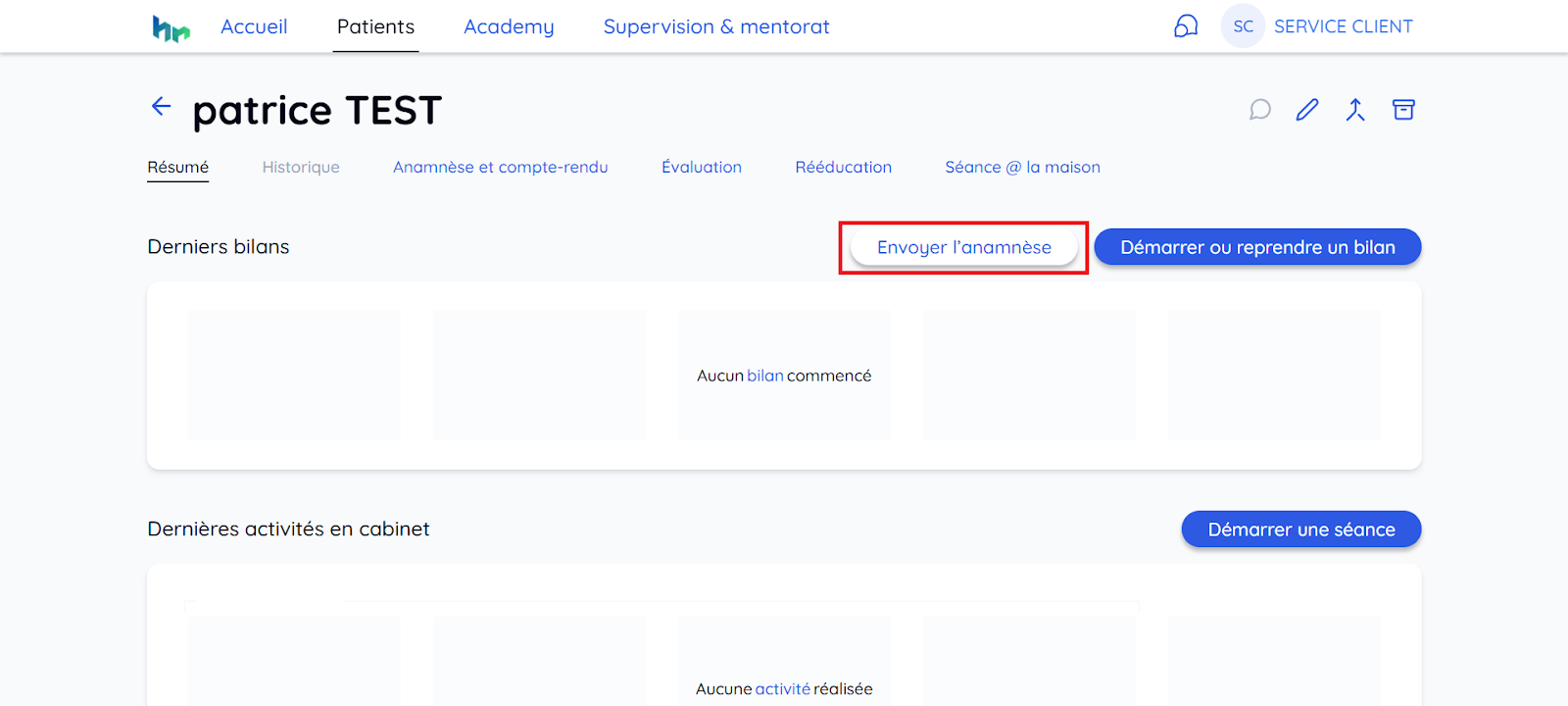This screenshot has height=706, width=1568.
Task: Click the Envoyer l'anamnèse button
Action: [x=964, y=247]
